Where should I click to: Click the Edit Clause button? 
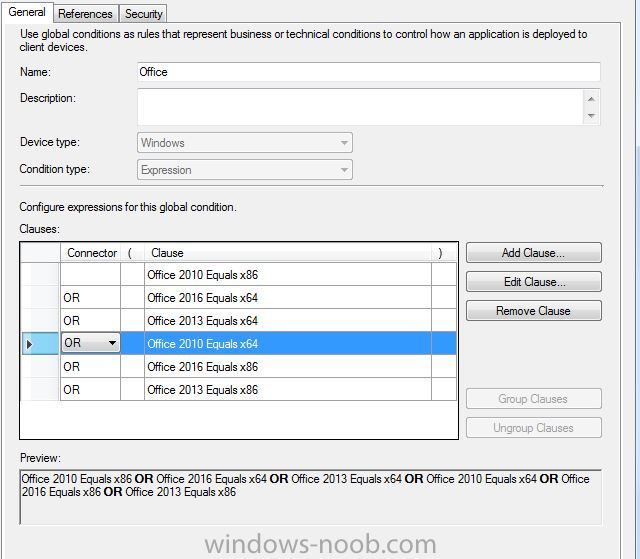point(533,282)
